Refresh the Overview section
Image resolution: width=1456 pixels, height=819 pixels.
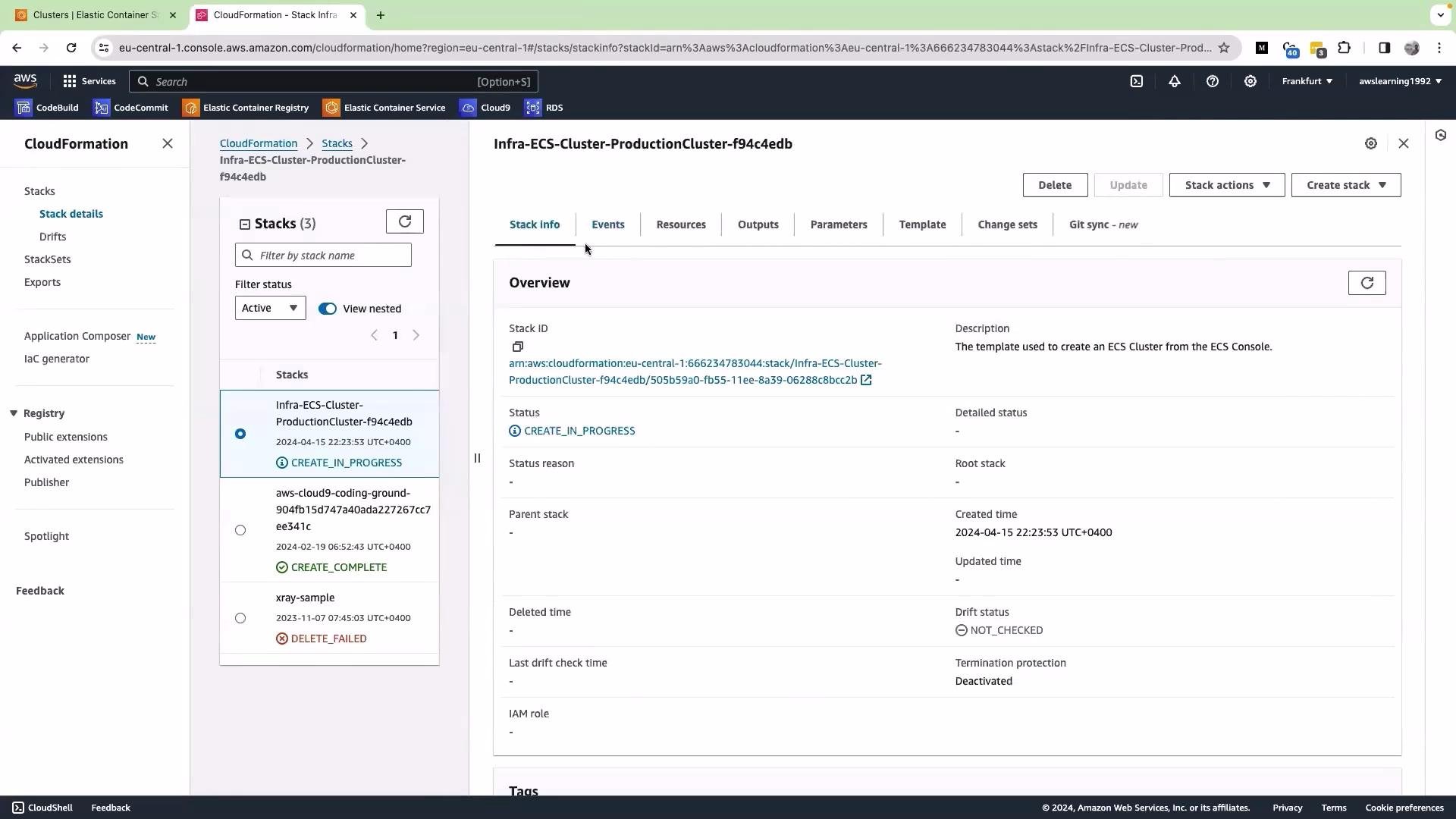pos(1367,283)
